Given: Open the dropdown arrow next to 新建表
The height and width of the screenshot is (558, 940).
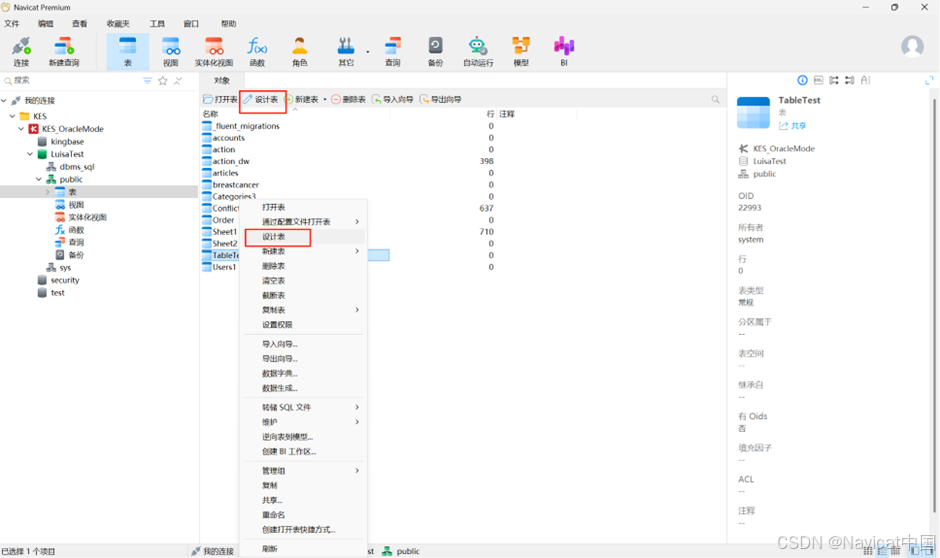Looking at the screenshot, I should (325, 99).
